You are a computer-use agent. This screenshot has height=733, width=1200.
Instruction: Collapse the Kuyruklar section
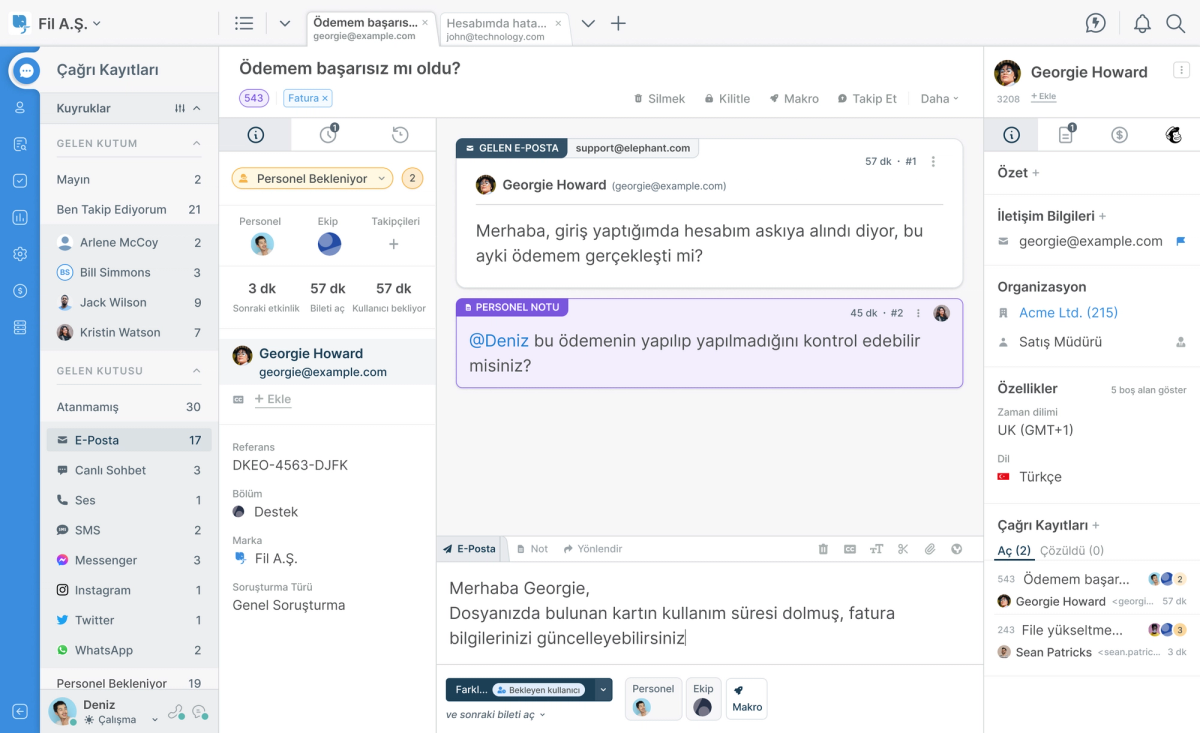coord(197,108)
